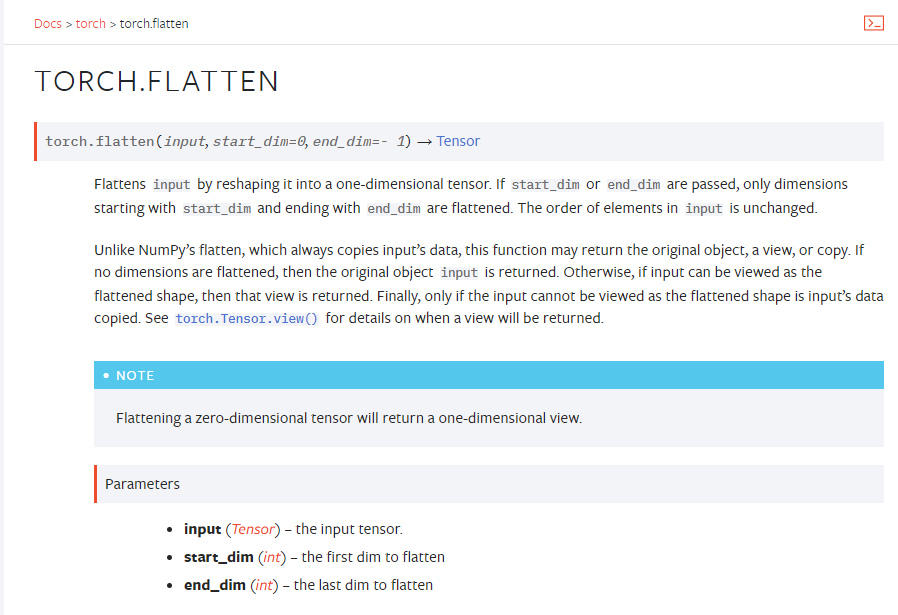898x615 pixels.
Task: Click the Parameters section header
Action: (142, 483)
